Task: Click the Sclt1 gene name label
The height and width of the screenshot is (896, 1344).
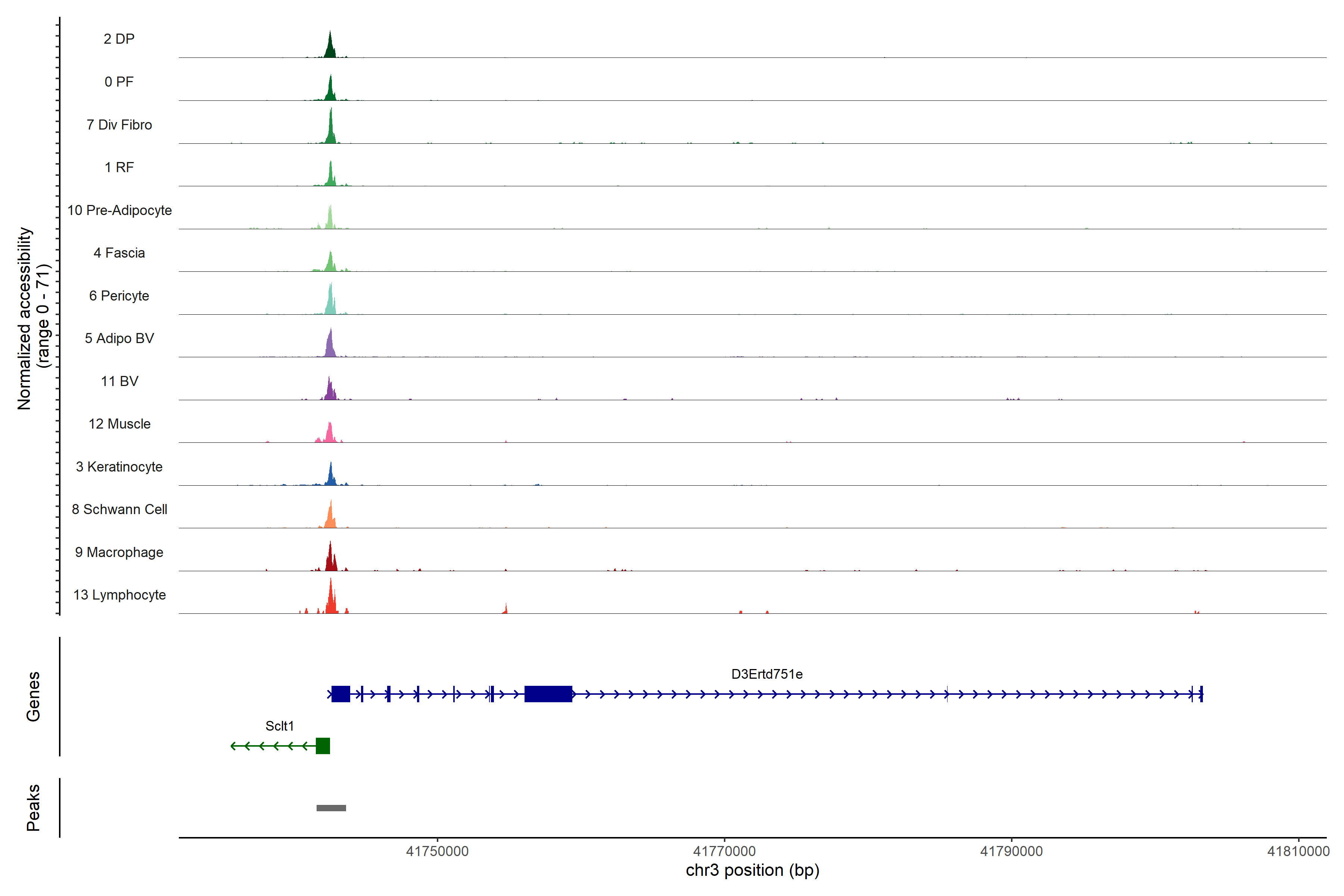Action: click(279, 726)
